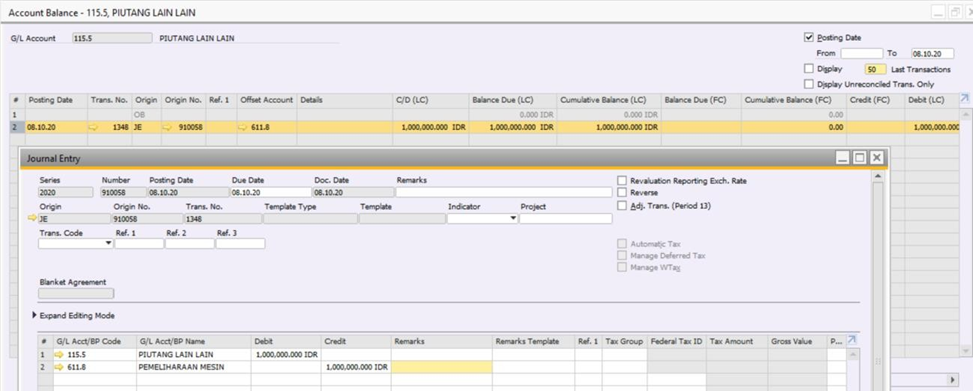Click the Posting Date From field

(861, 53)
